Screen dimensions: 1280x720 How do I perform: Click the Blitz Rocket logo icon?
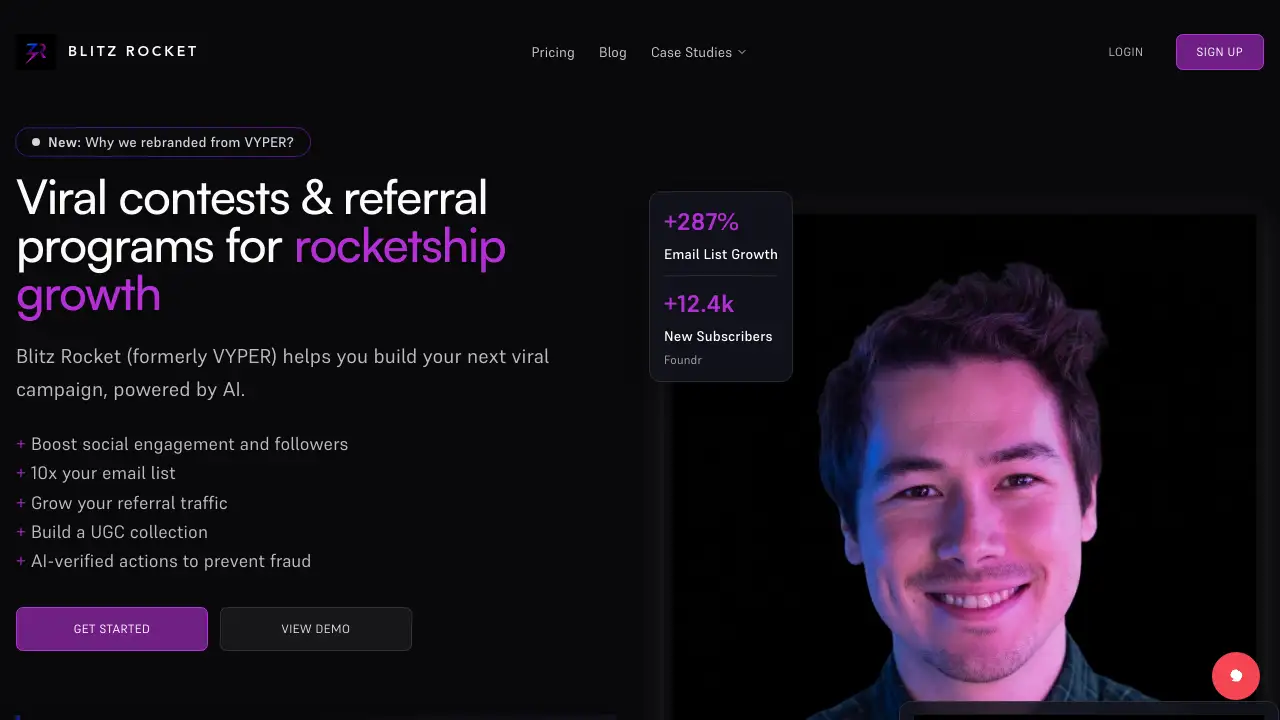click(x=36, y=52)
